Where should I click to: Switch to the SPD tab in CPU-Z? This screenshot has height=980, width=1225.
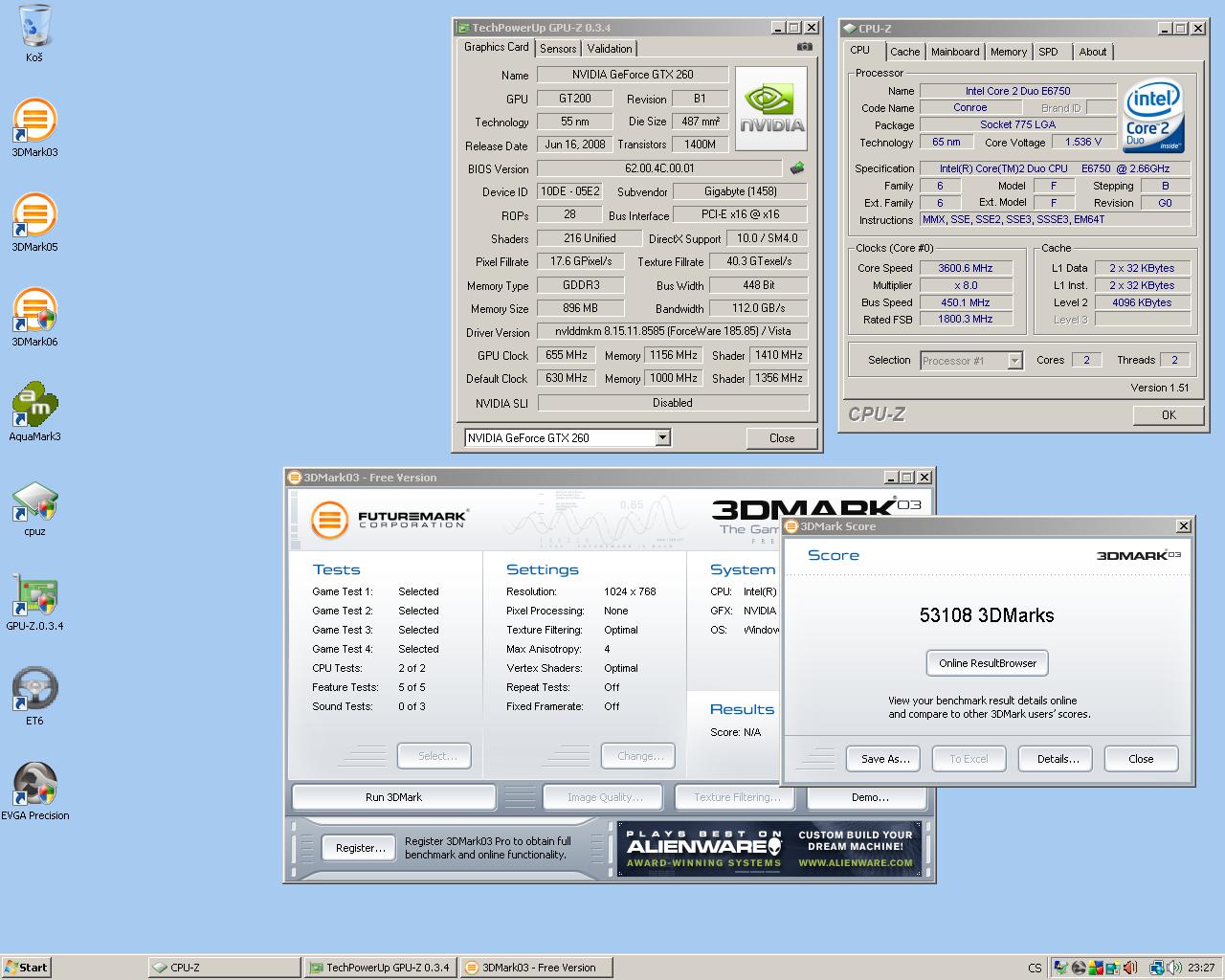click(1049, 52)
